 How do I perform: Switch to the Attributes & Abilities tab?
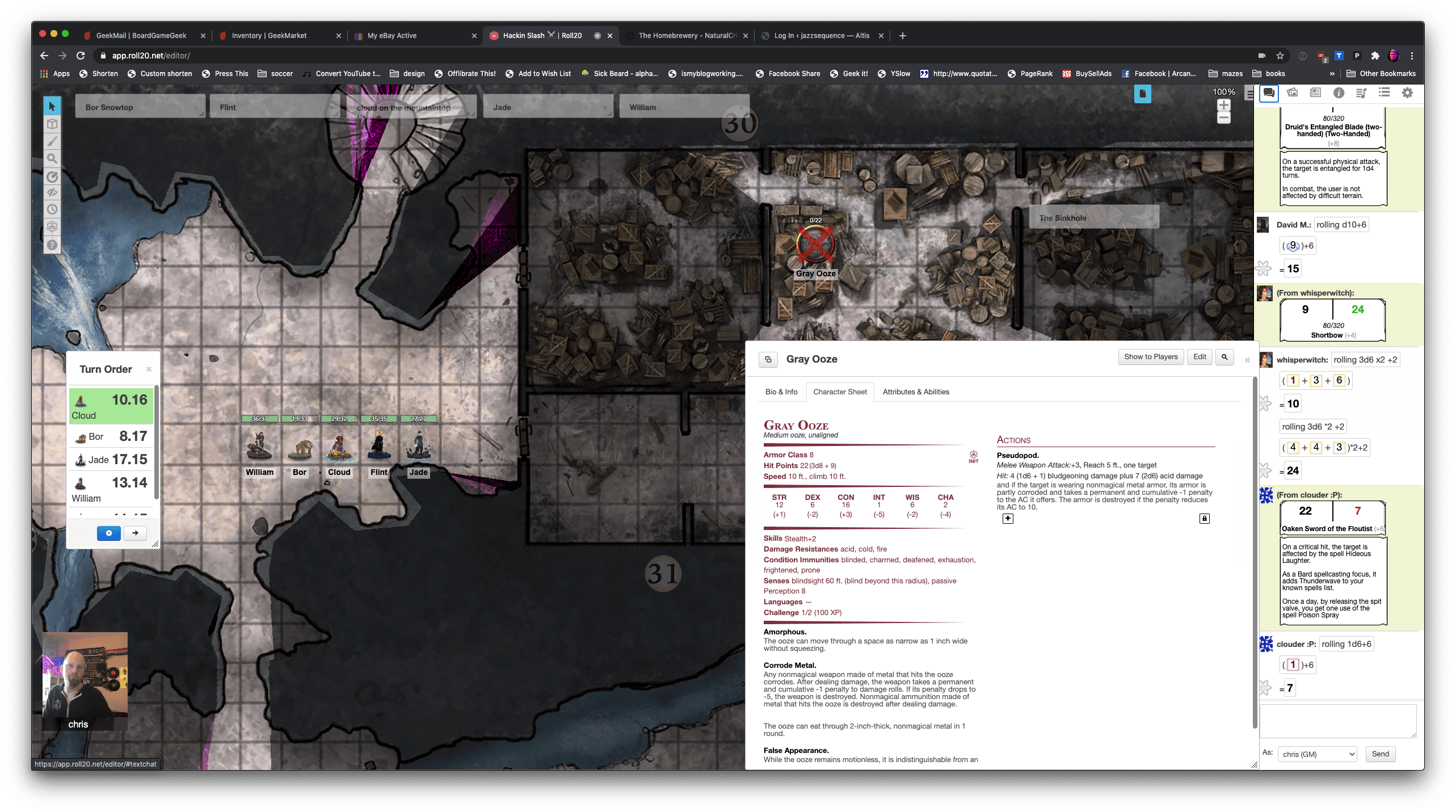coord(916,392)
